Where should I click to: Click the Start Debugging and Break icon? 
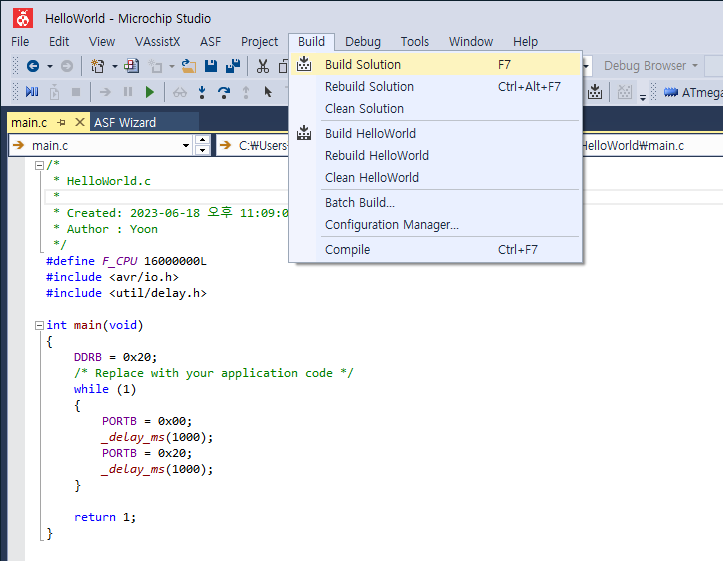click(32, 92)
